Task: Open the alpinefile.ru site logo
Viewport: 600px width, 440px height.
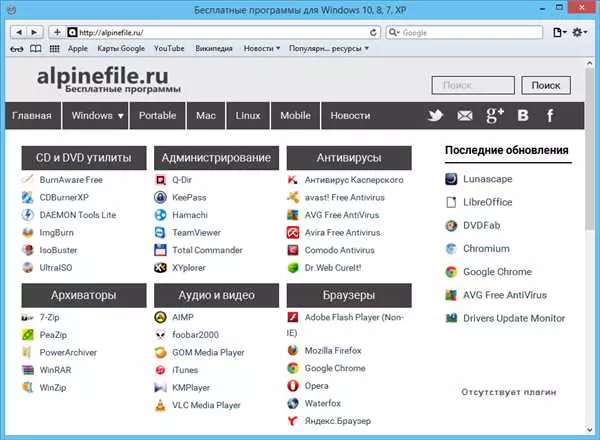Action: tap(107, 80)
